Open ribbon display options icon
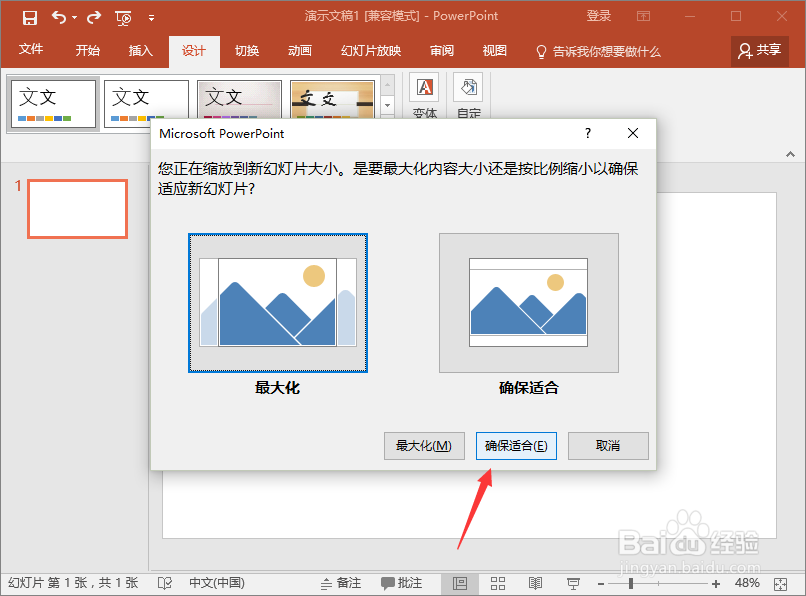The width and height of the screenshot is (806, 596). click(643, 16)
